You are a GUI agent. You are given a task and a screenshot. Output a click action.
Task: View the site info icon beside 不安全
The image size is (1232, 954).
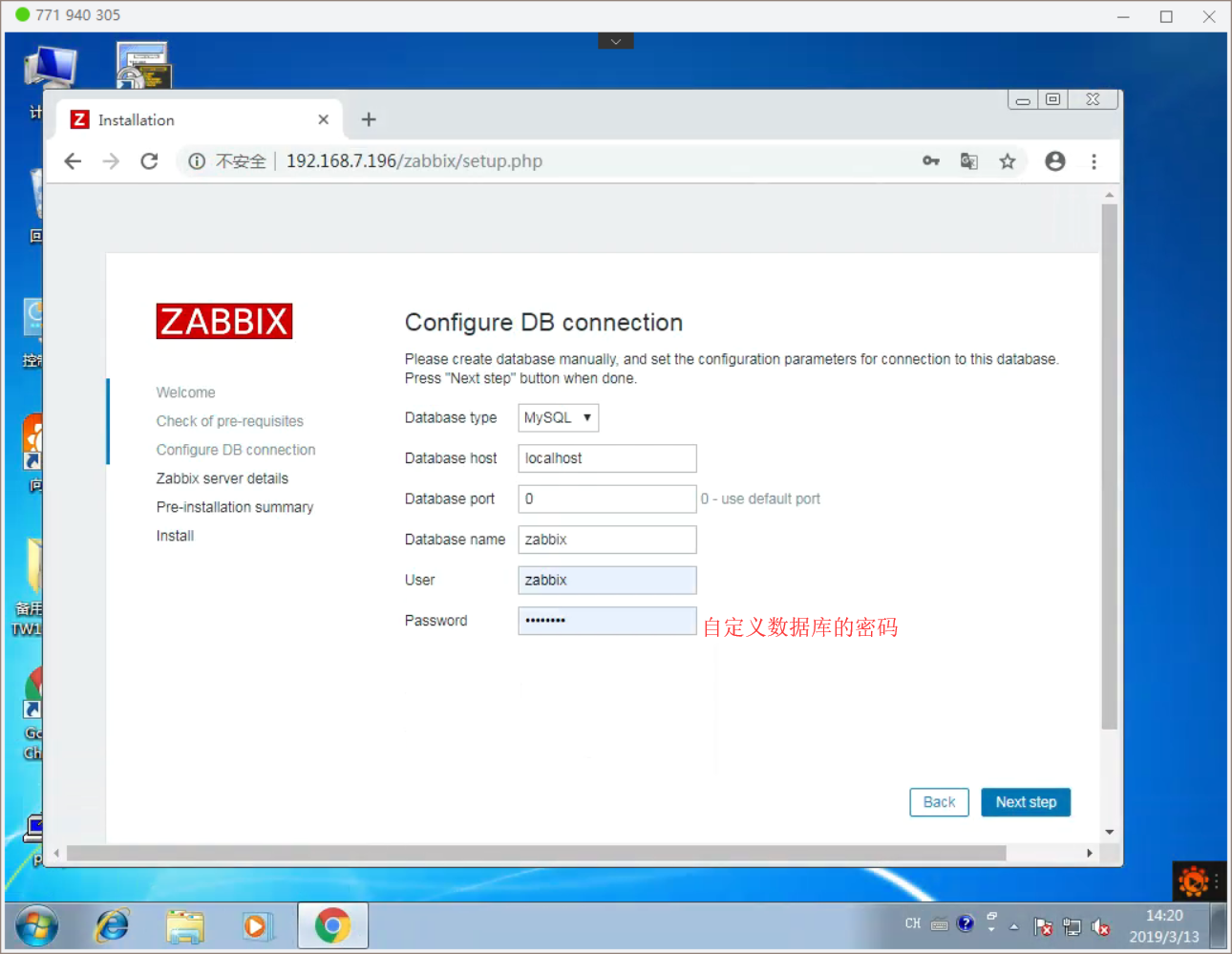(197, 161)
